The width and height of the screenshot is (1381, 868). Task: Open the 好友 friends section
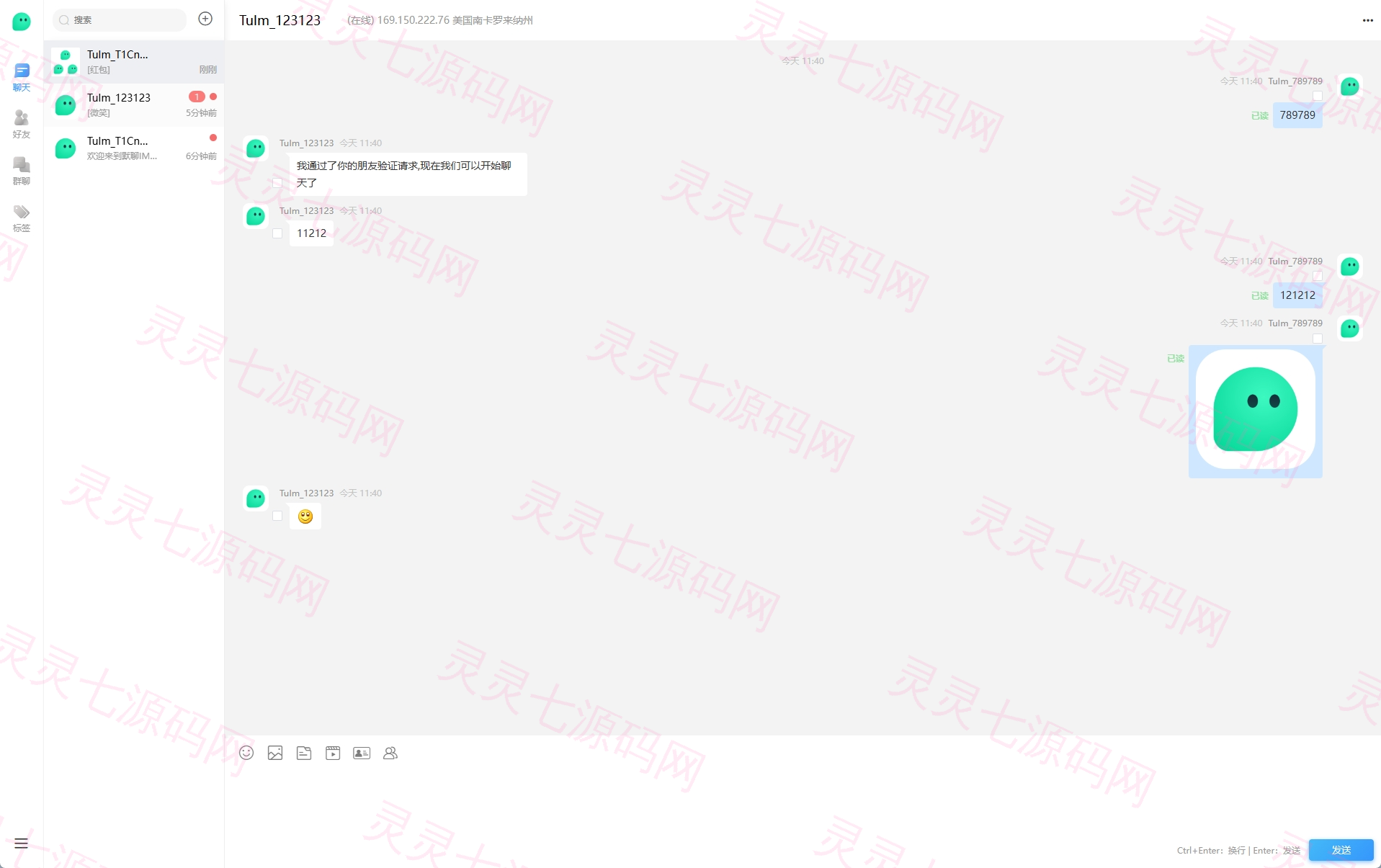22,124
